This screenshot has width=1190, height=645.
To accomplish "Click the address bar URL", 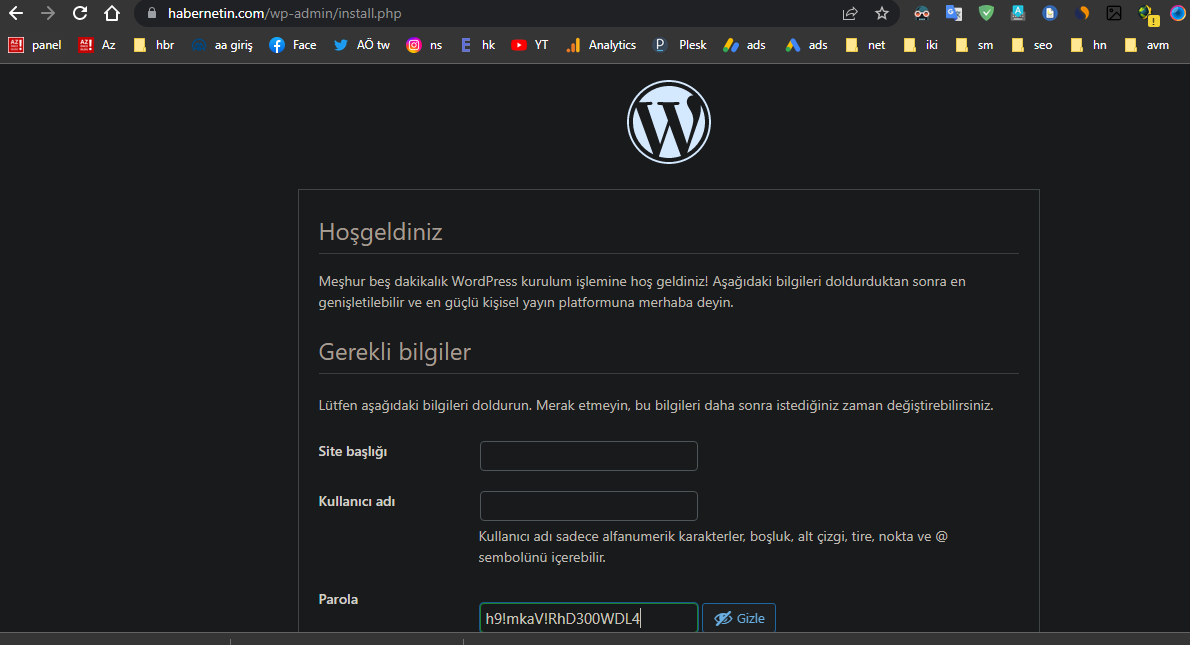I will 285,14.
